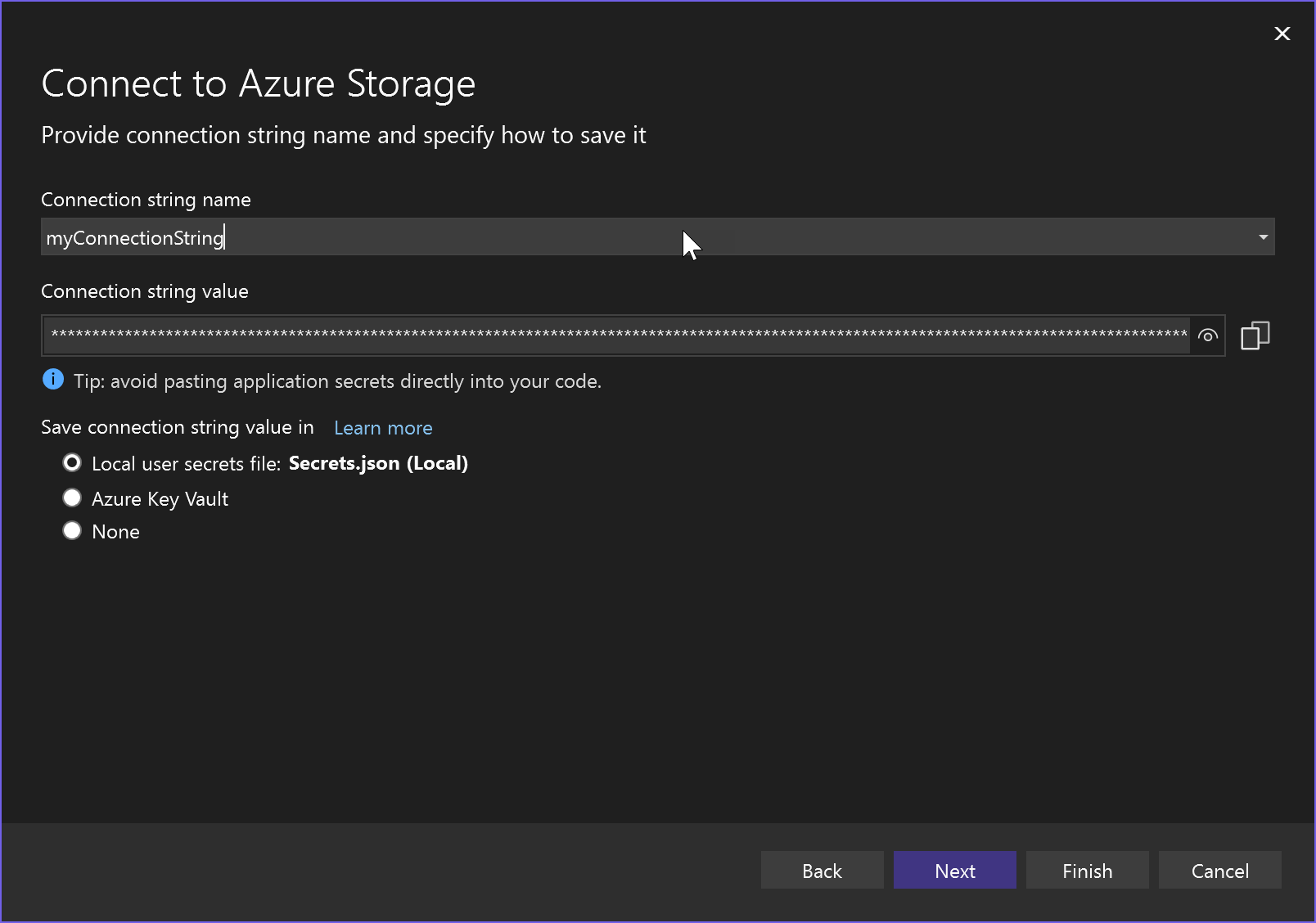This screenshot has height=923, width=1316.
Task: Cancel the Azure Storage connection wizard
Action: pyautogui.click(x=1219, y=870)
